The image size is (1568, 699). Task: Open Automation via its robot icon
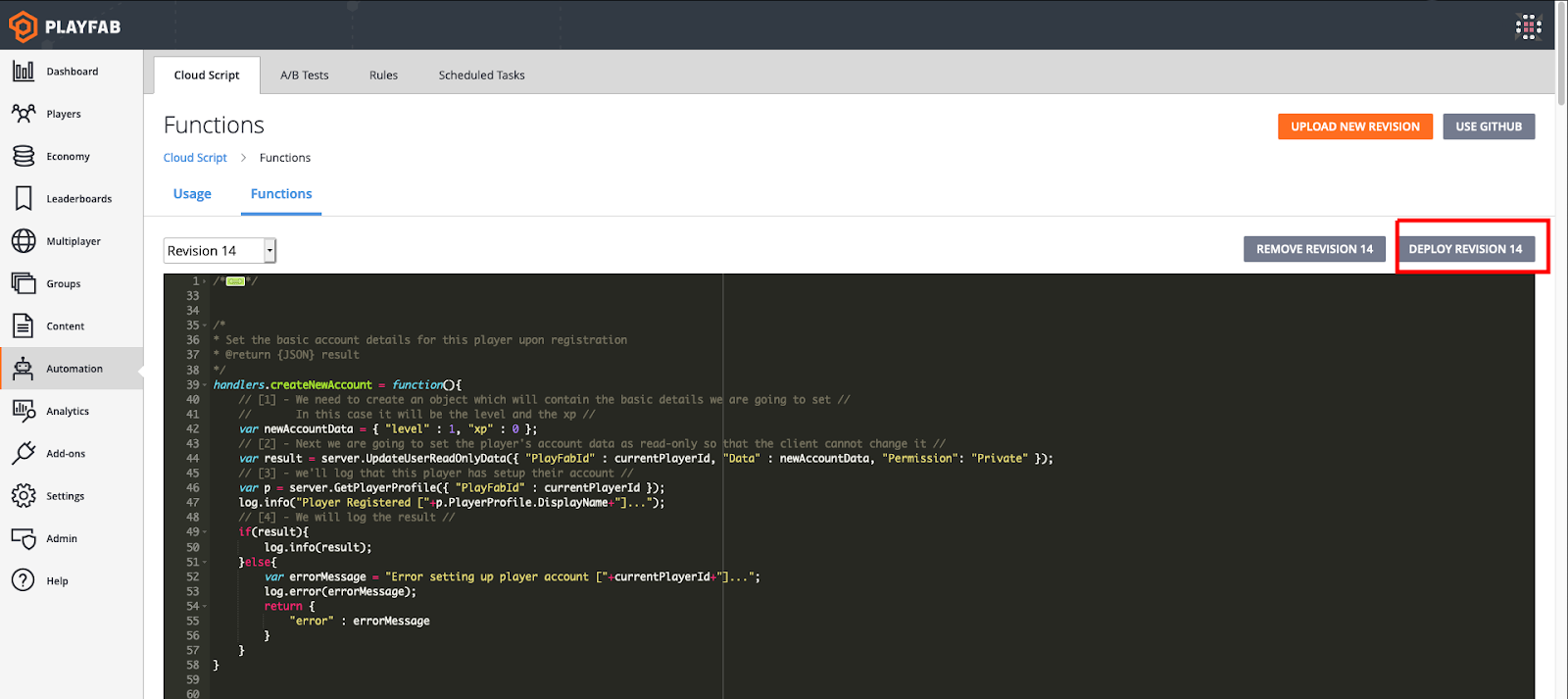24,369
